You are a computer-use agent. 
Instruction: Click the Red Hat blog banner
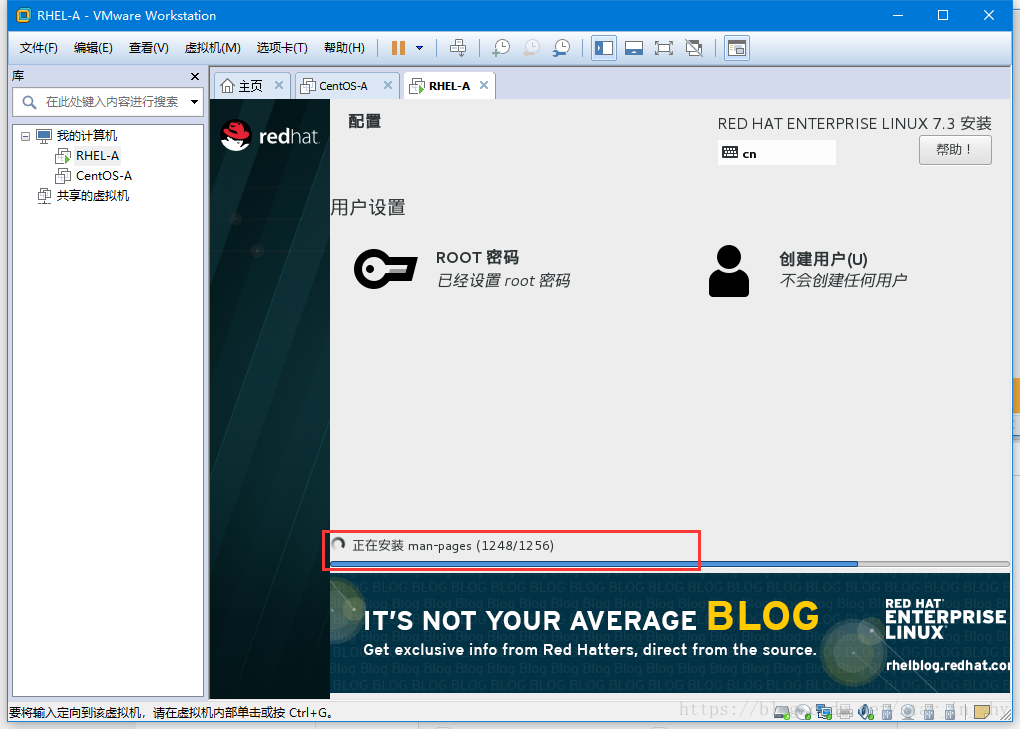[670, 633]
